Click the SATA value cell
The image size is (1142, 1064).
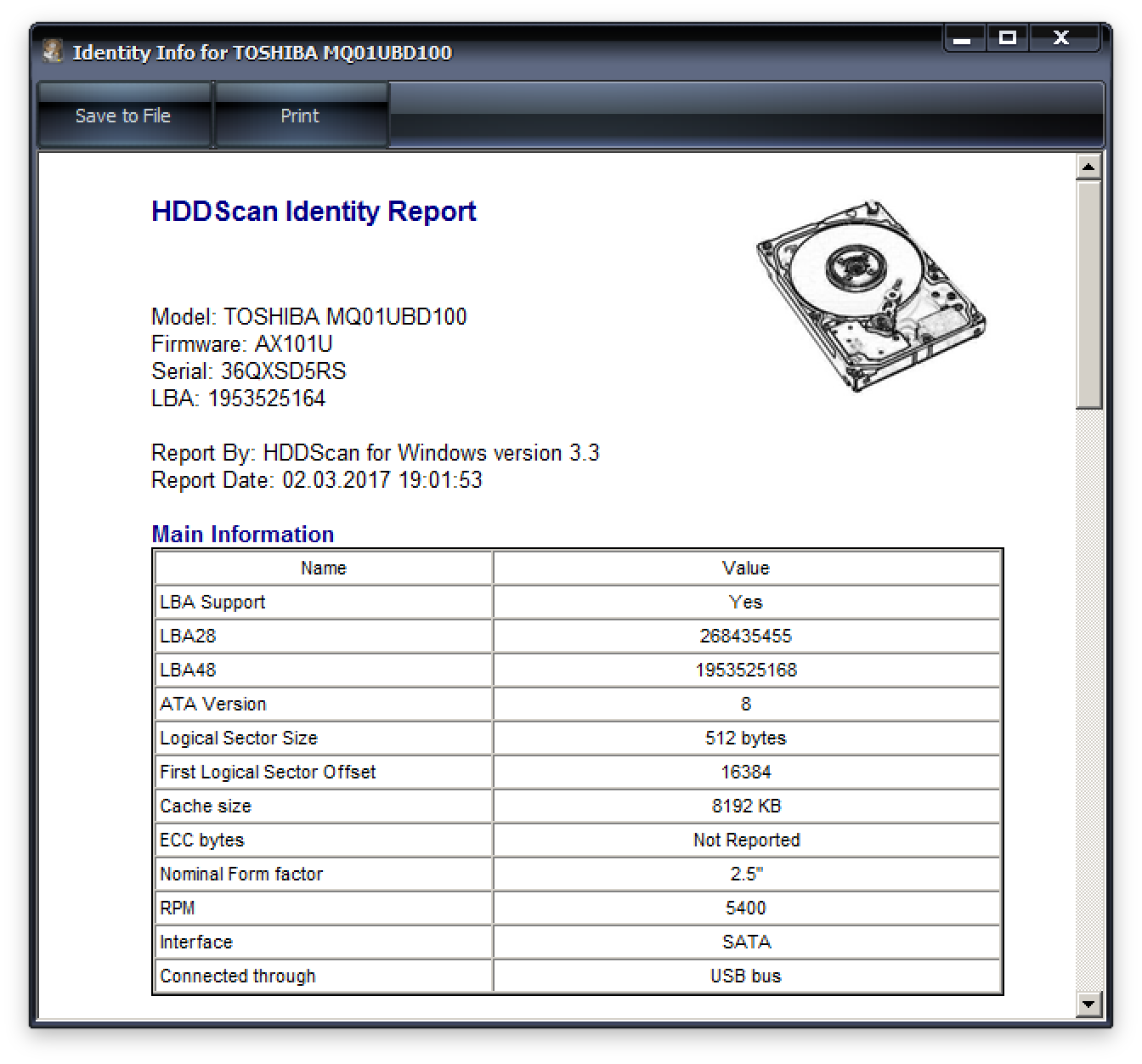pos(746,942)
